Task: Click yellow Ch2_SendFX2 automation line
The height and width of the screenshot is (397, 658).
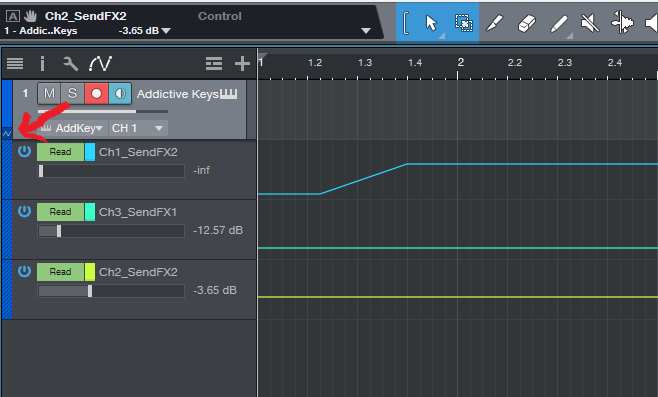Action: pyautogui.click(x=457, y=297)
